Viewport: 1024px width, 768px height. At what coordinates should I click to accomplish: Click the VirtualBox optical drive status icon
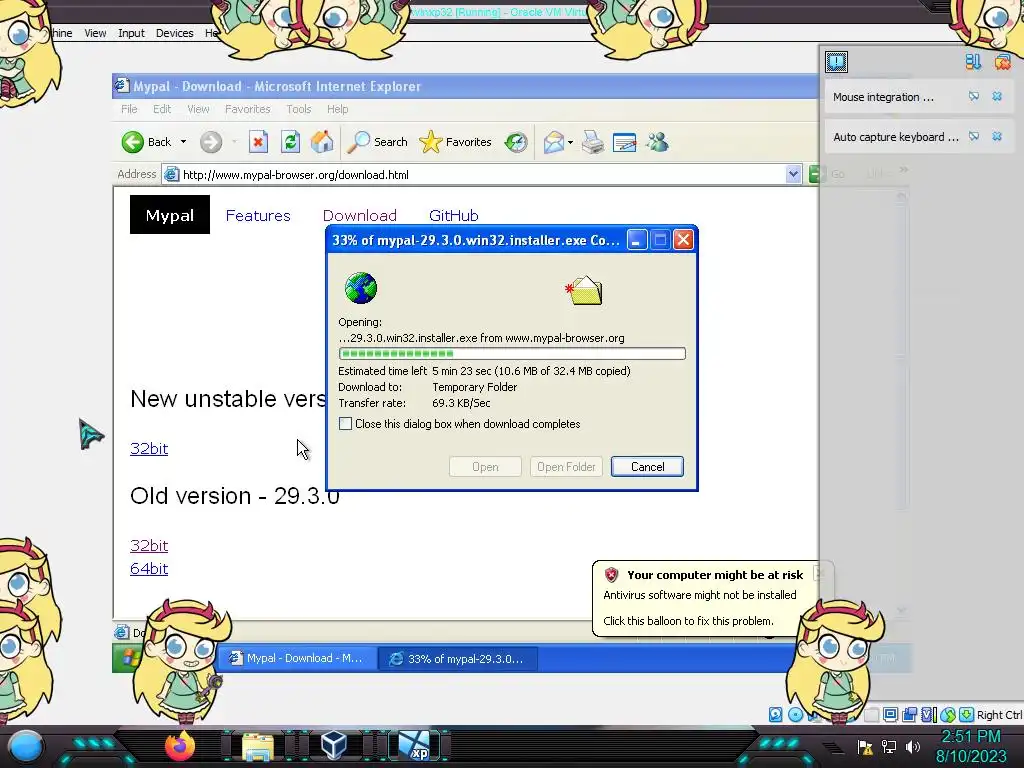click(x=795, y=714)
